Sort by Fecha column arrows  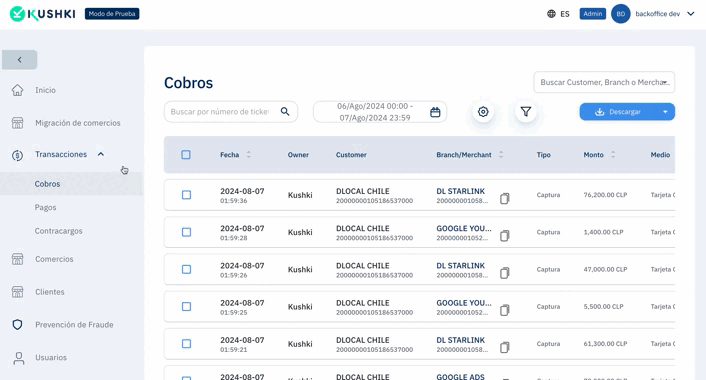point(249,154)
